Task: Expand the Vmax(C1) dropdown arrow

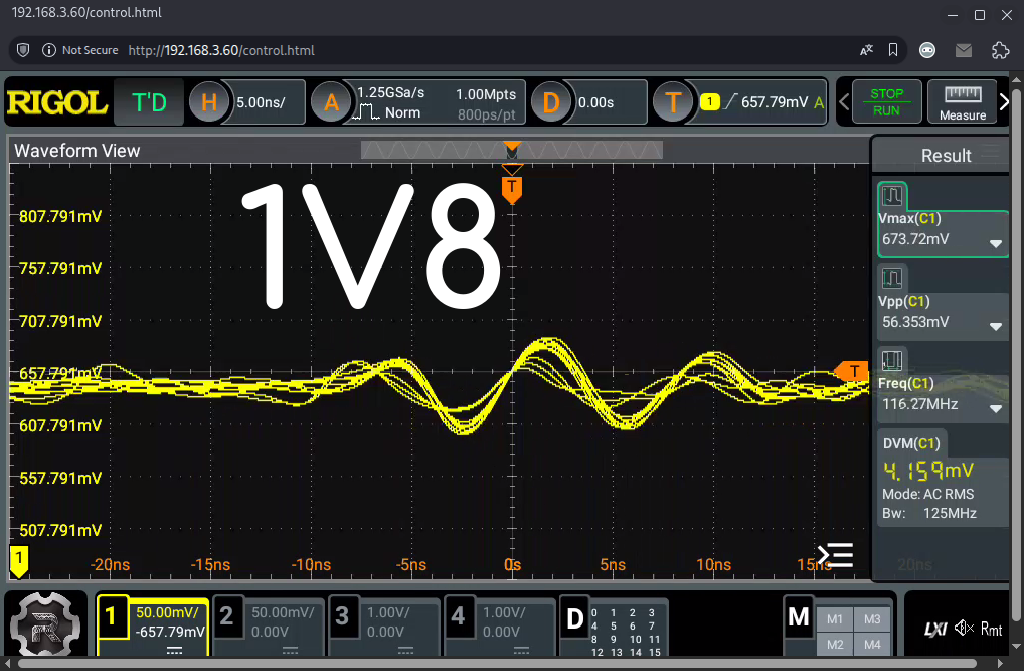Action: [995, 244]
